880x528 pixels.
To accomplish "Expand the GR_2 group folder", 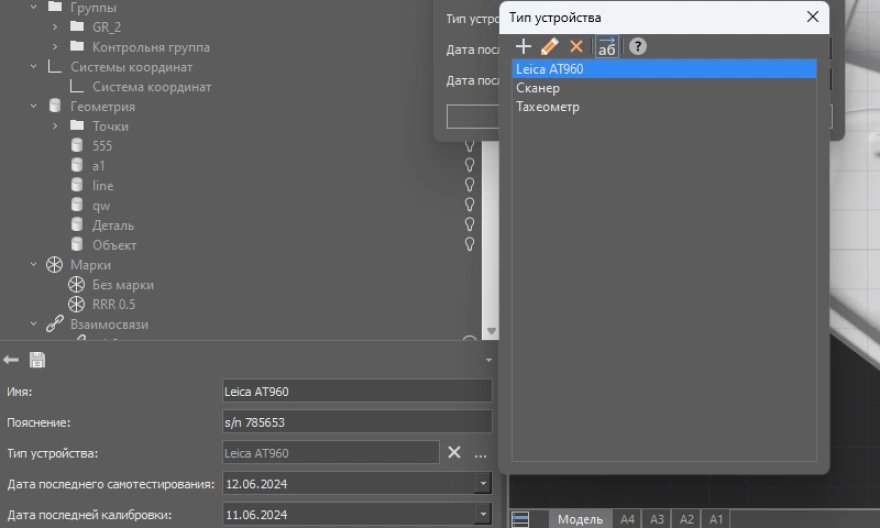I will 57,27.
